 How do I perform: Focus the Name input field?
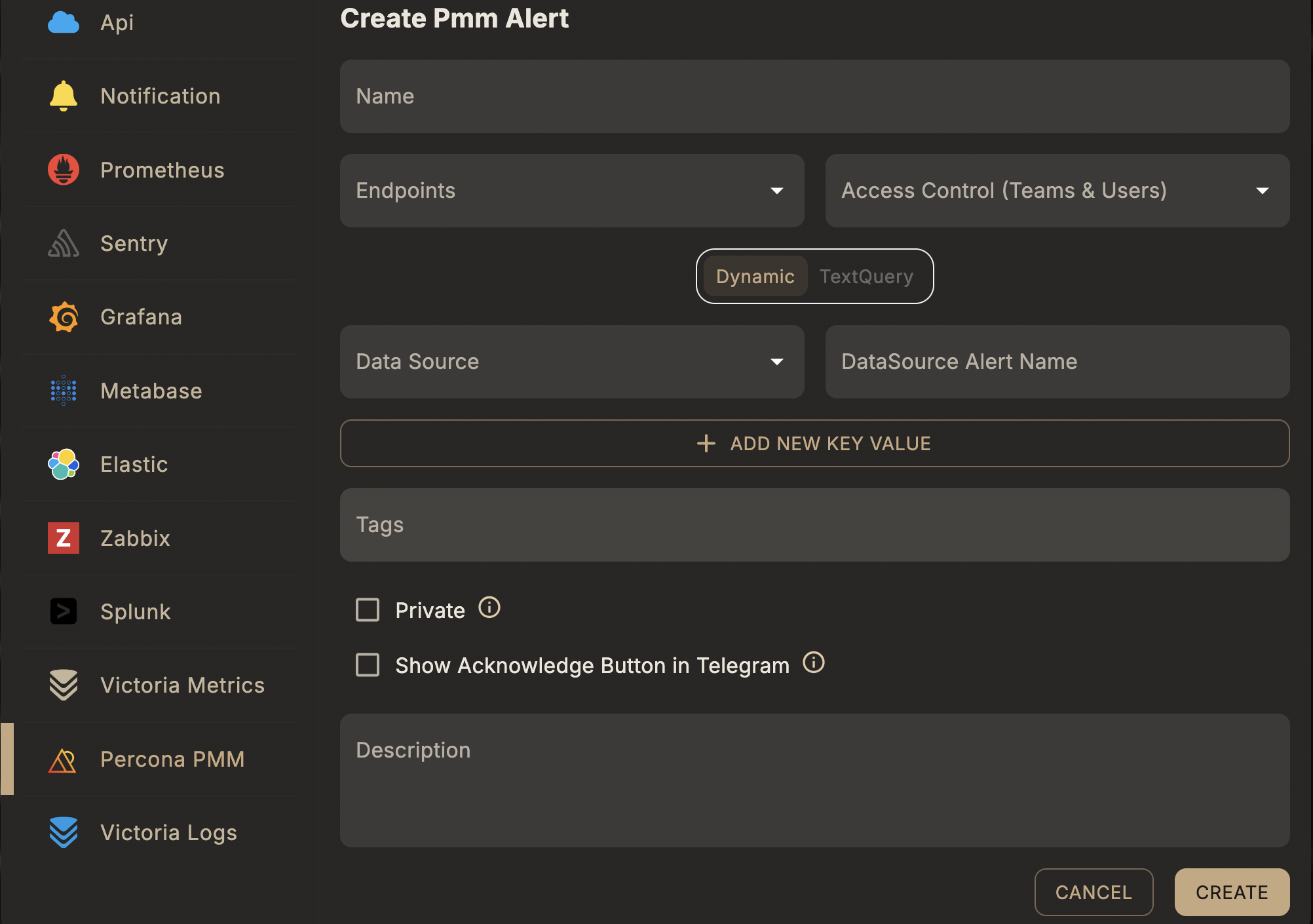coord(815,96)
